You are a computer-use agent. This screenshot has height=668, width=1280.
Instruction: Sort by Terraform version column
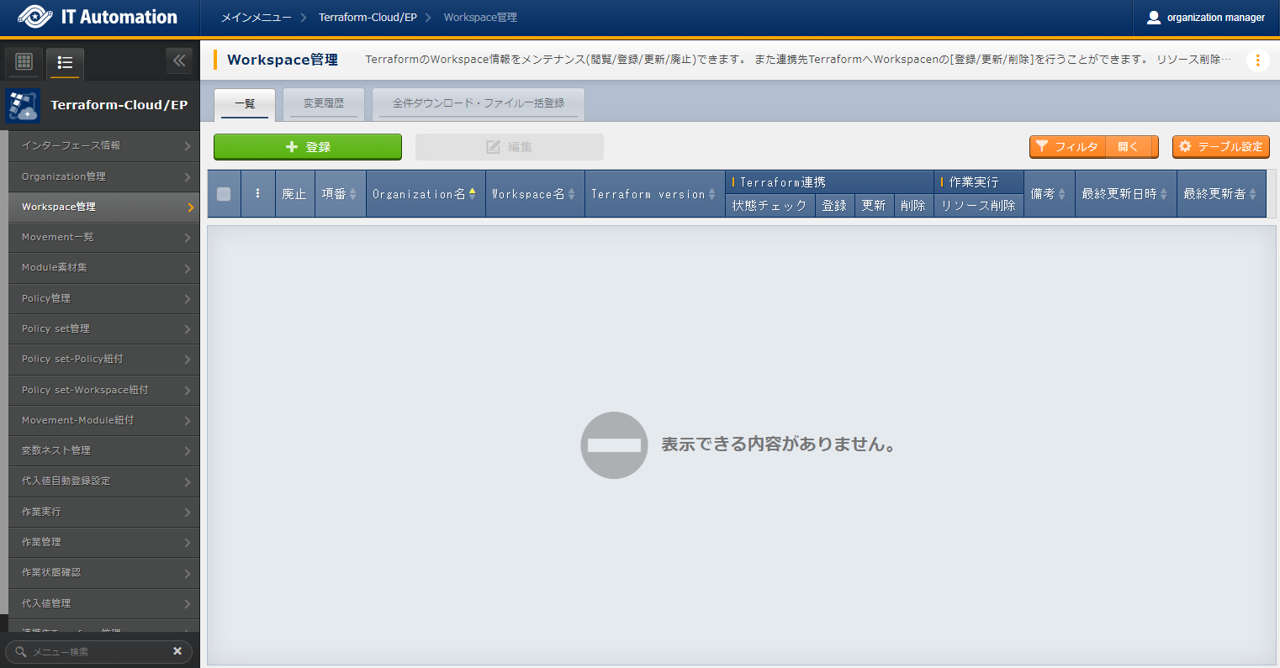(x=654, y=194)
